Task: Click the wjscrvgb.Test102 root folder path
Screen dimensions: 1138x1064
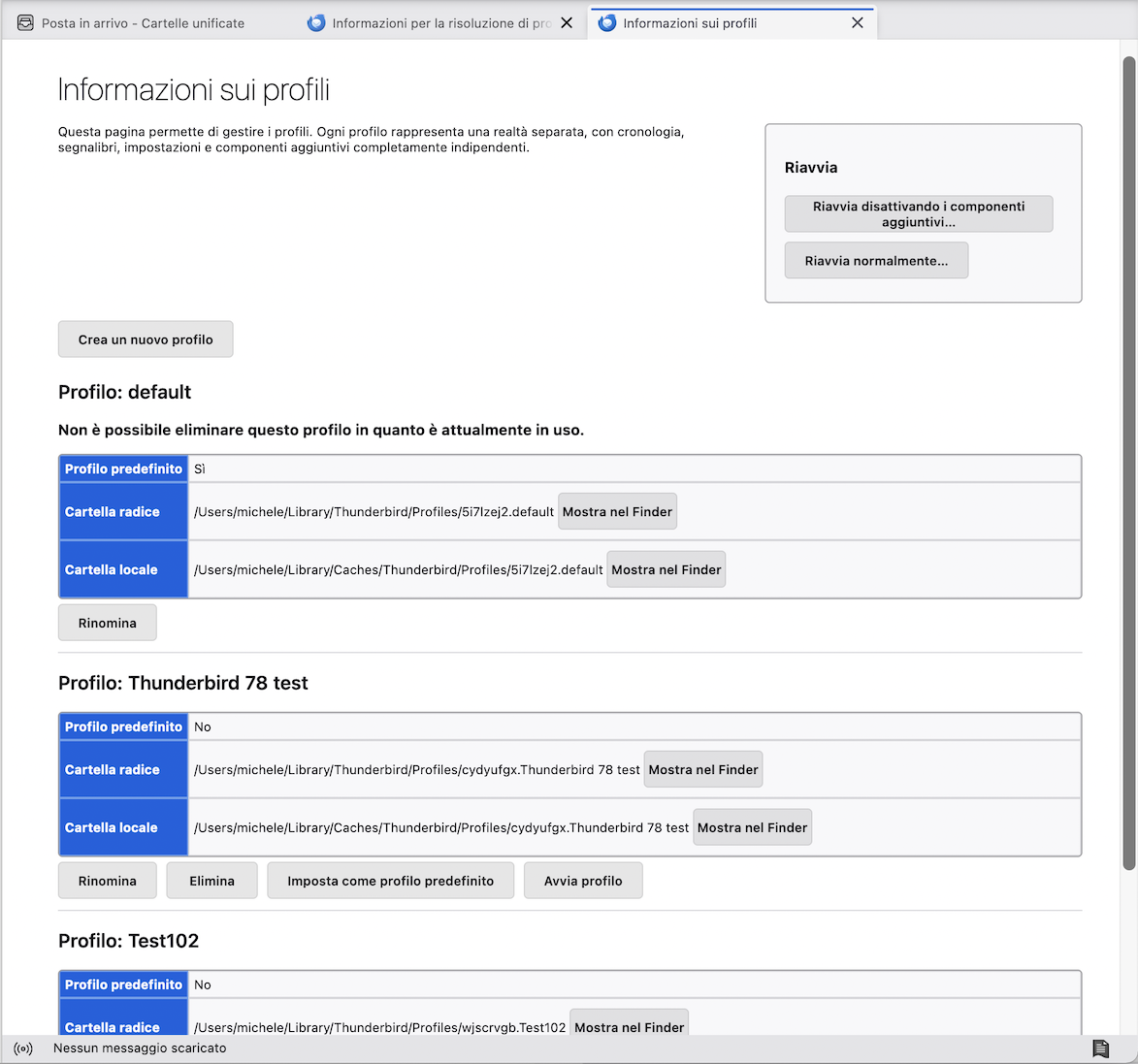Action: tap(379, 1027)
